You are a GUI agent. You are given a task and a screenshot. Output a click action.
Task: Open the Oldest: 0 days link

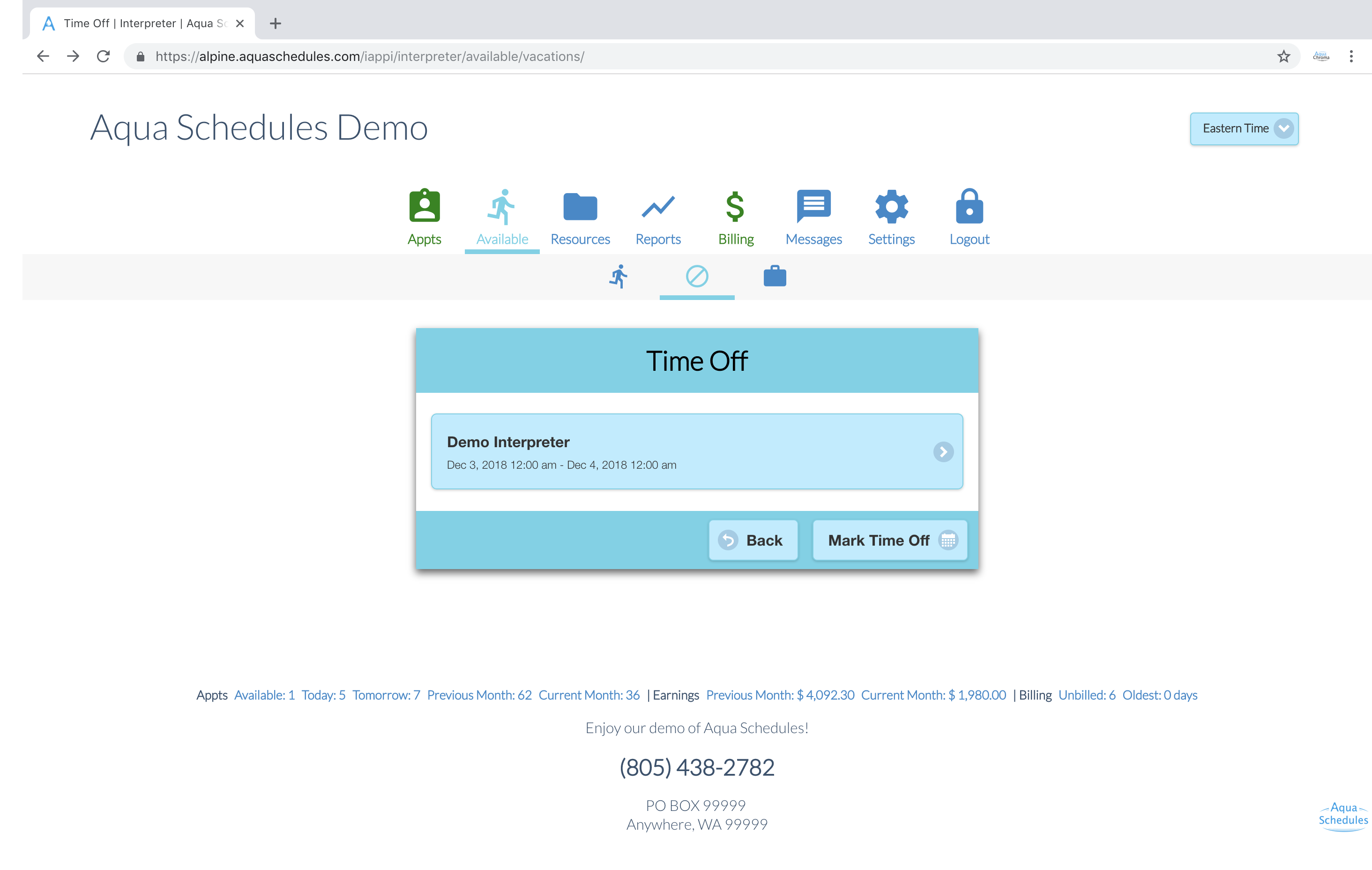[1159, 695]
